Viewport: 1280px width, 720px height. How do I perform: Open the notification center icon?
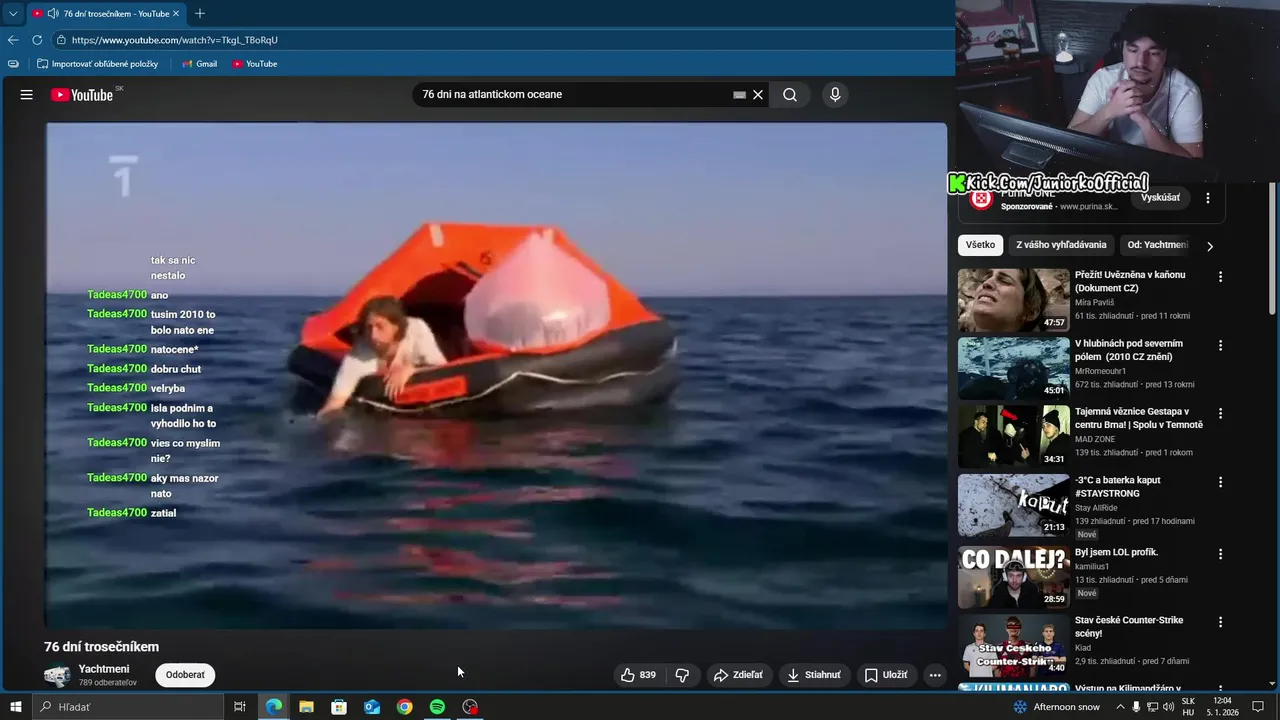pos(1259,707)
